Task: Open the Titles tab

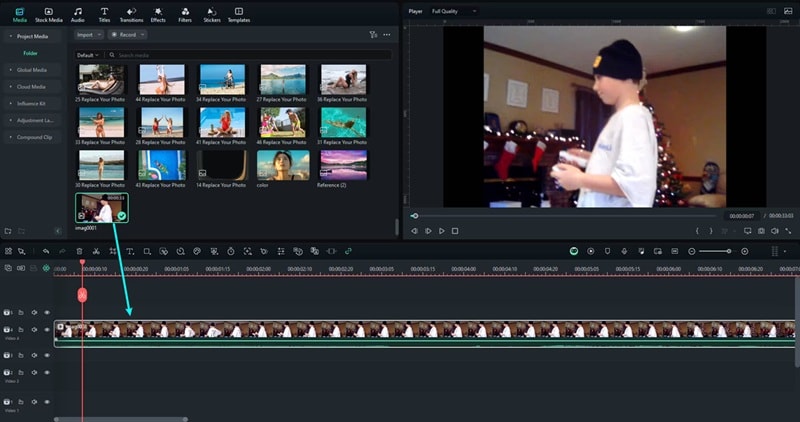Action: [x=104, y=15]
